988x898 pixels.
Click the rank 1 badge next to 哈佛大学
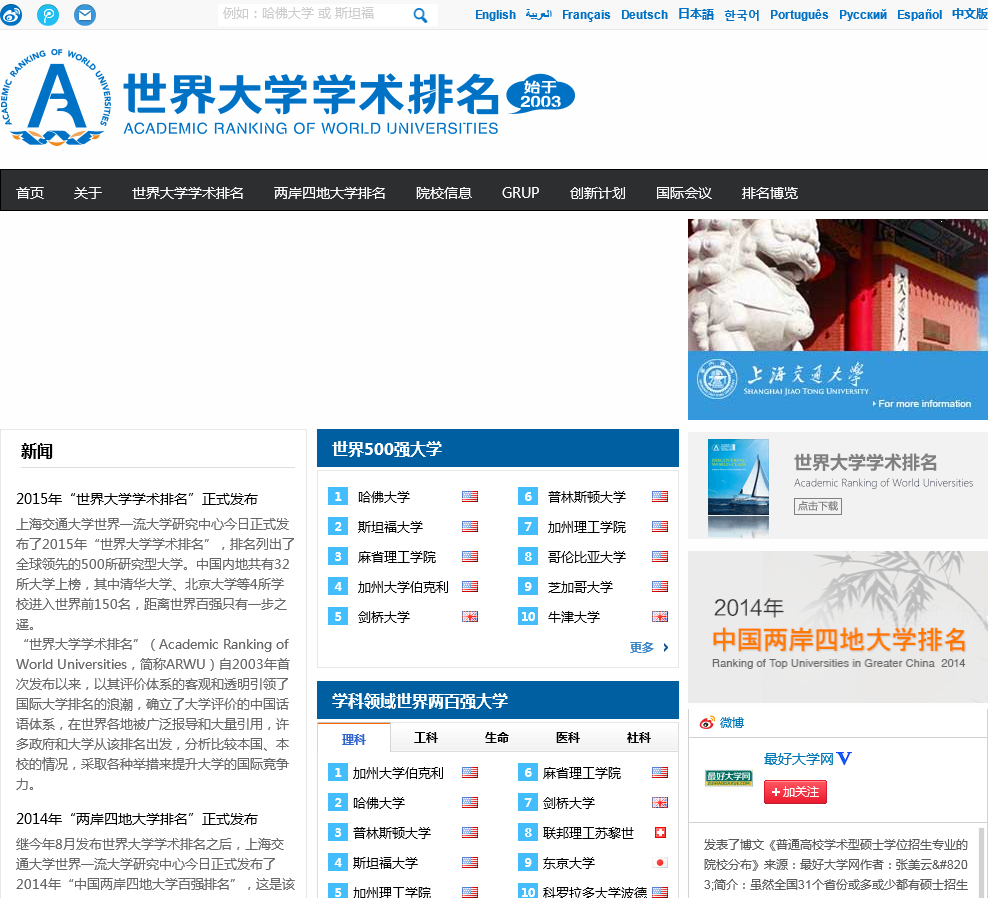pyautogui.click(x=338, y=497)
